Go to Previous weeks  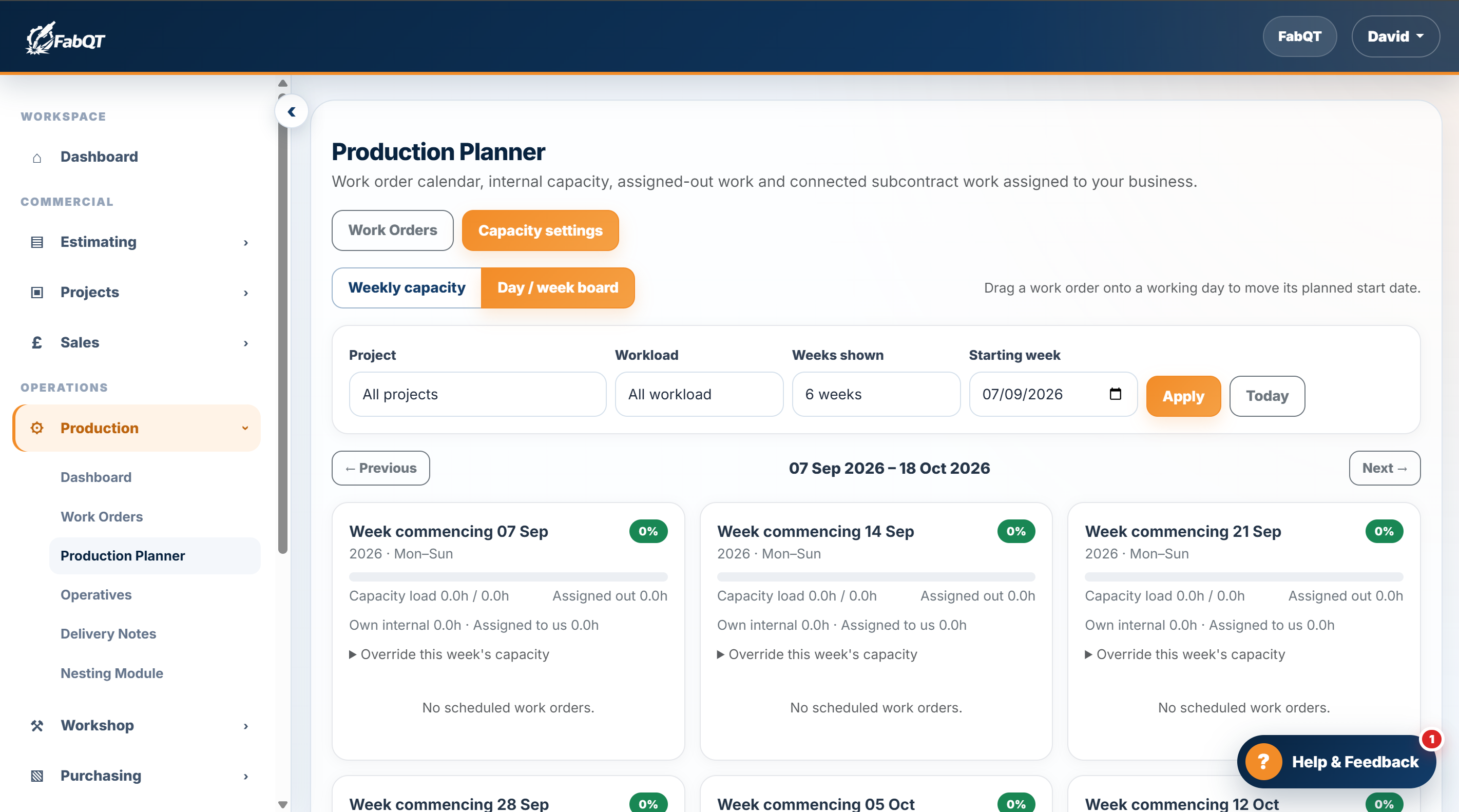(380, 468)
